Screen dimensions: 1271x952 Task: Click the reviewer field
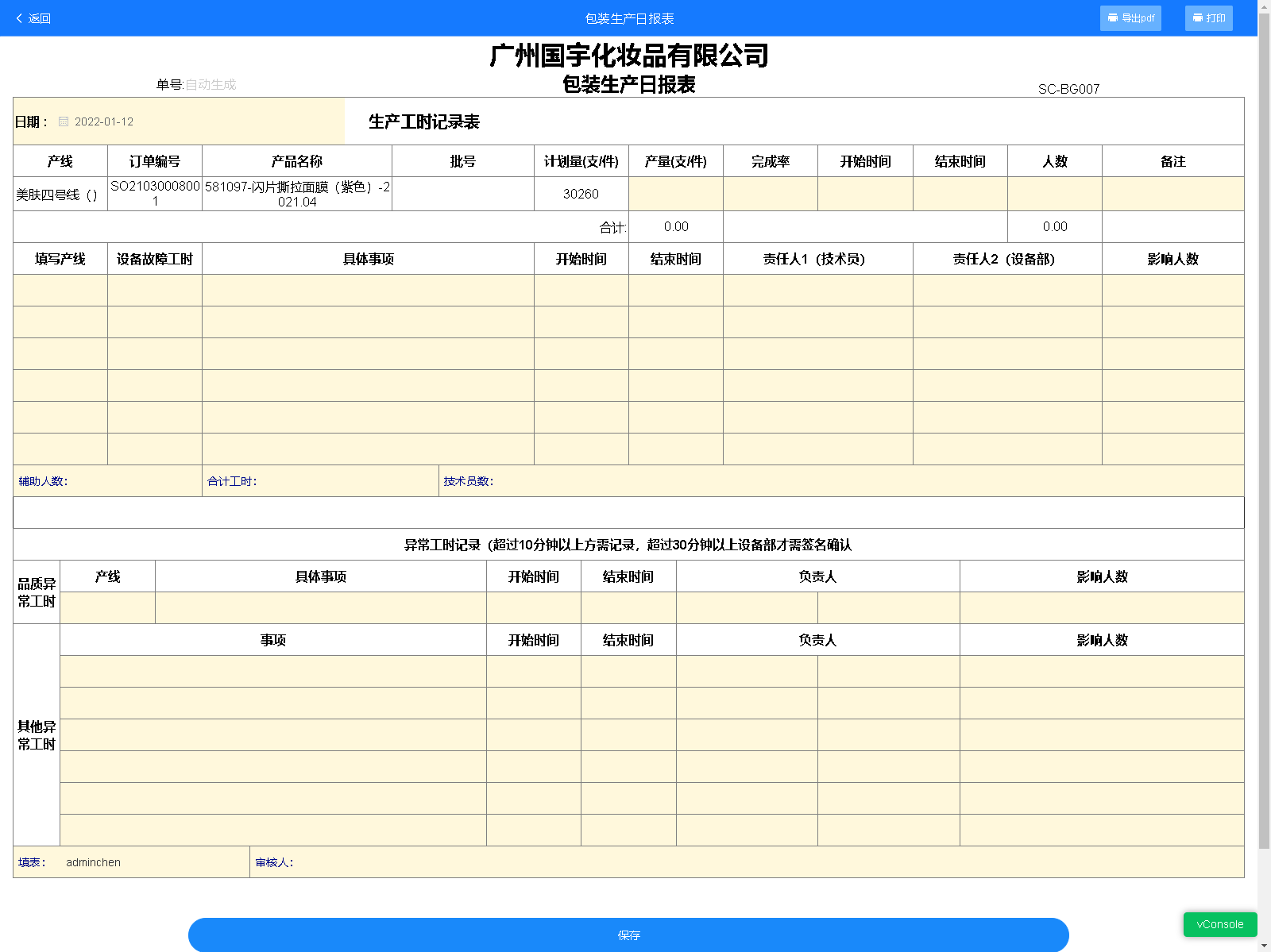[x=715, y=862]
